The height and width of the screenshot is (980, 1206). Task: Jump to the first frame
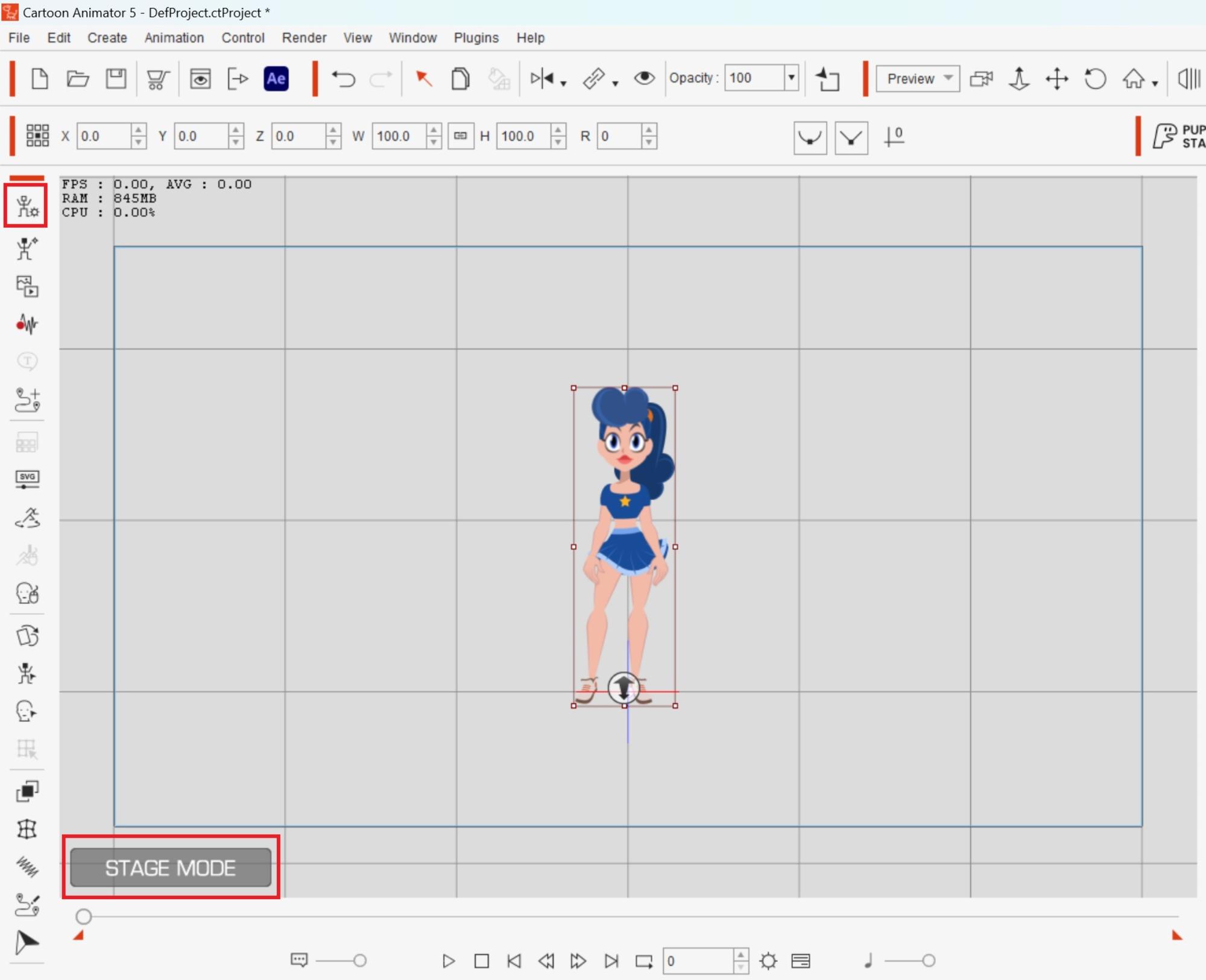point(514,961)
